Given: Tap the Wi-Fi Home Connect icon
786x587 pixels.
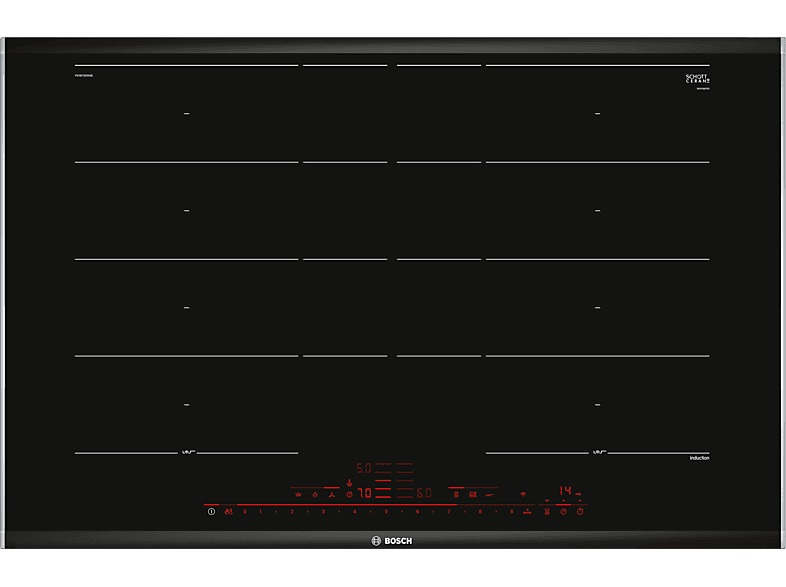Looking at the screenshot, I should pyautogui.click(x=523, y=494).
